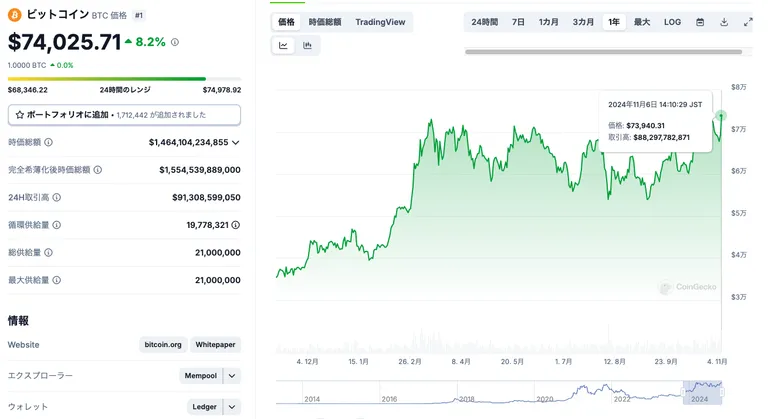This screenshot has height=419, width=768.
Task: Switch to line chart view icon
Action: click(x=283, y=46)
